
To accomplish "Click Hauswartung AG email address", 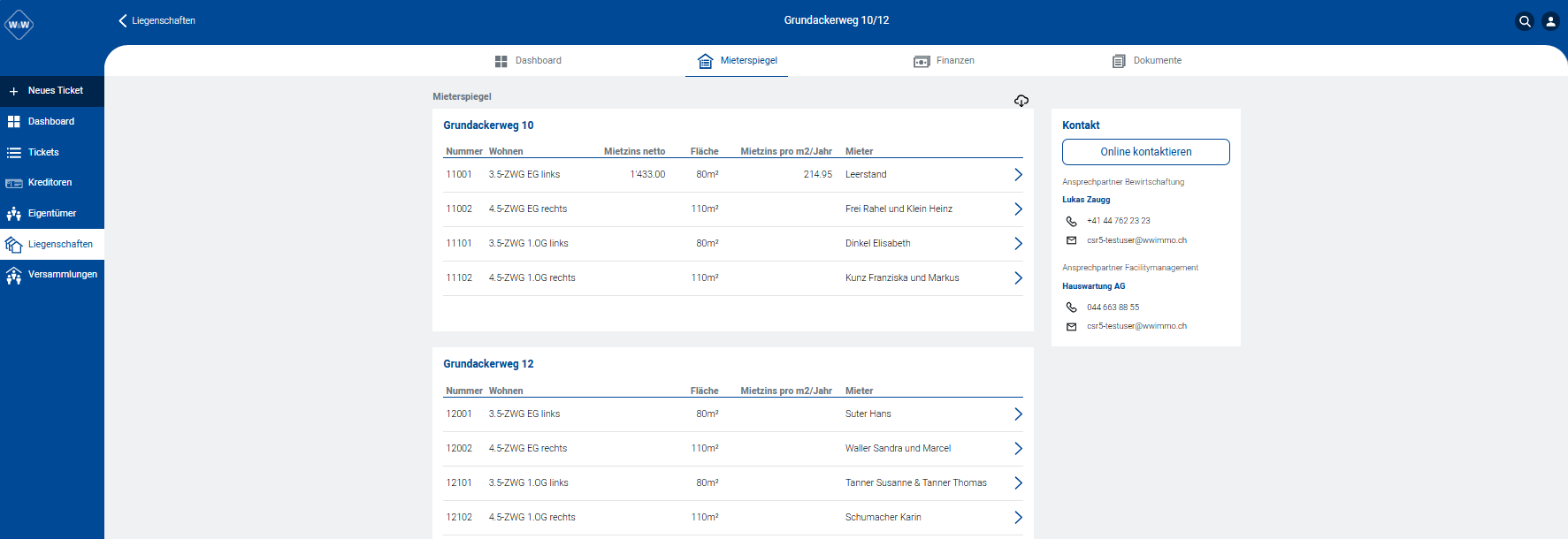I will 1136,326.
